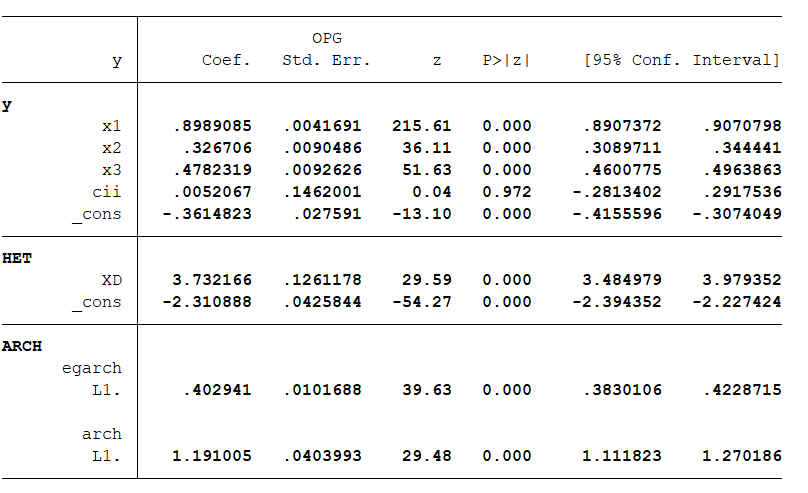Click the OPG label above Std. Err.
The width and height of the screenshot is (808, 493).
pyautogui.click(x=327, y=38)
